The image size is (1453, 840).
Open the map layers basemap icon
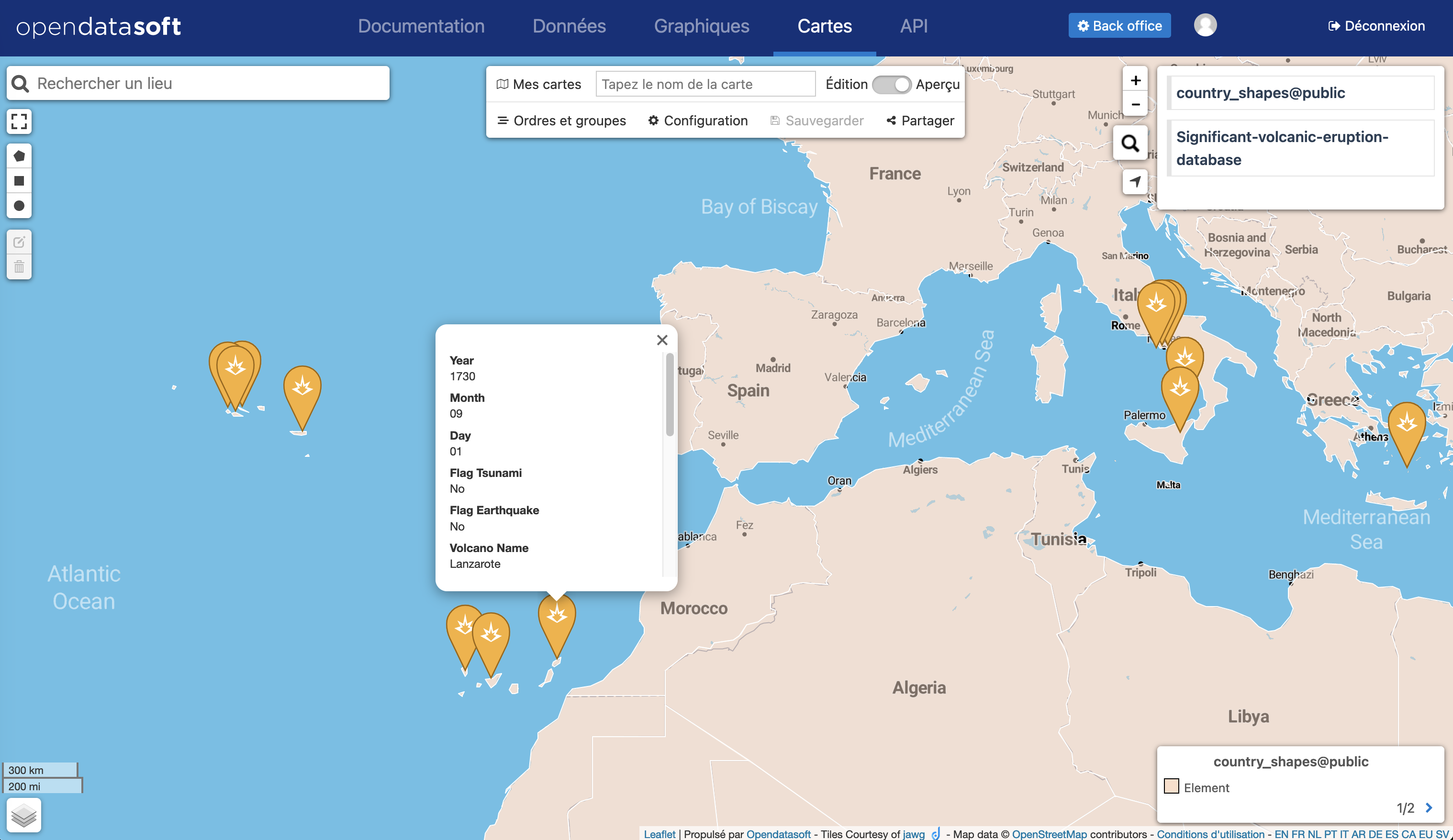[x=23, y=815]
